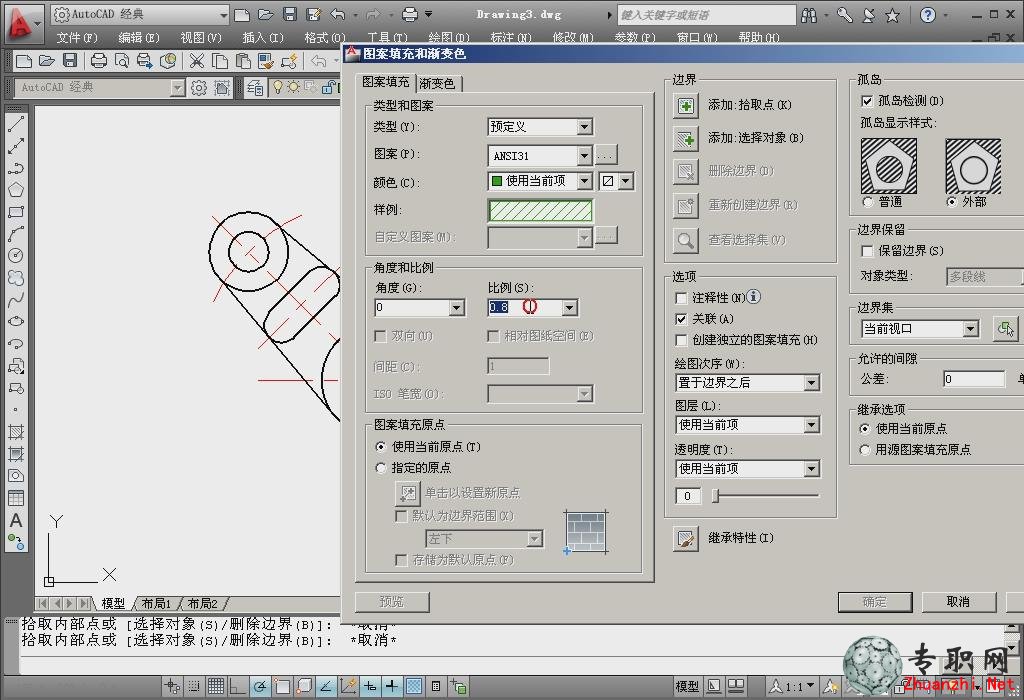
Task: Switch to the 渐变色 tab
Action: click(438, 84)
